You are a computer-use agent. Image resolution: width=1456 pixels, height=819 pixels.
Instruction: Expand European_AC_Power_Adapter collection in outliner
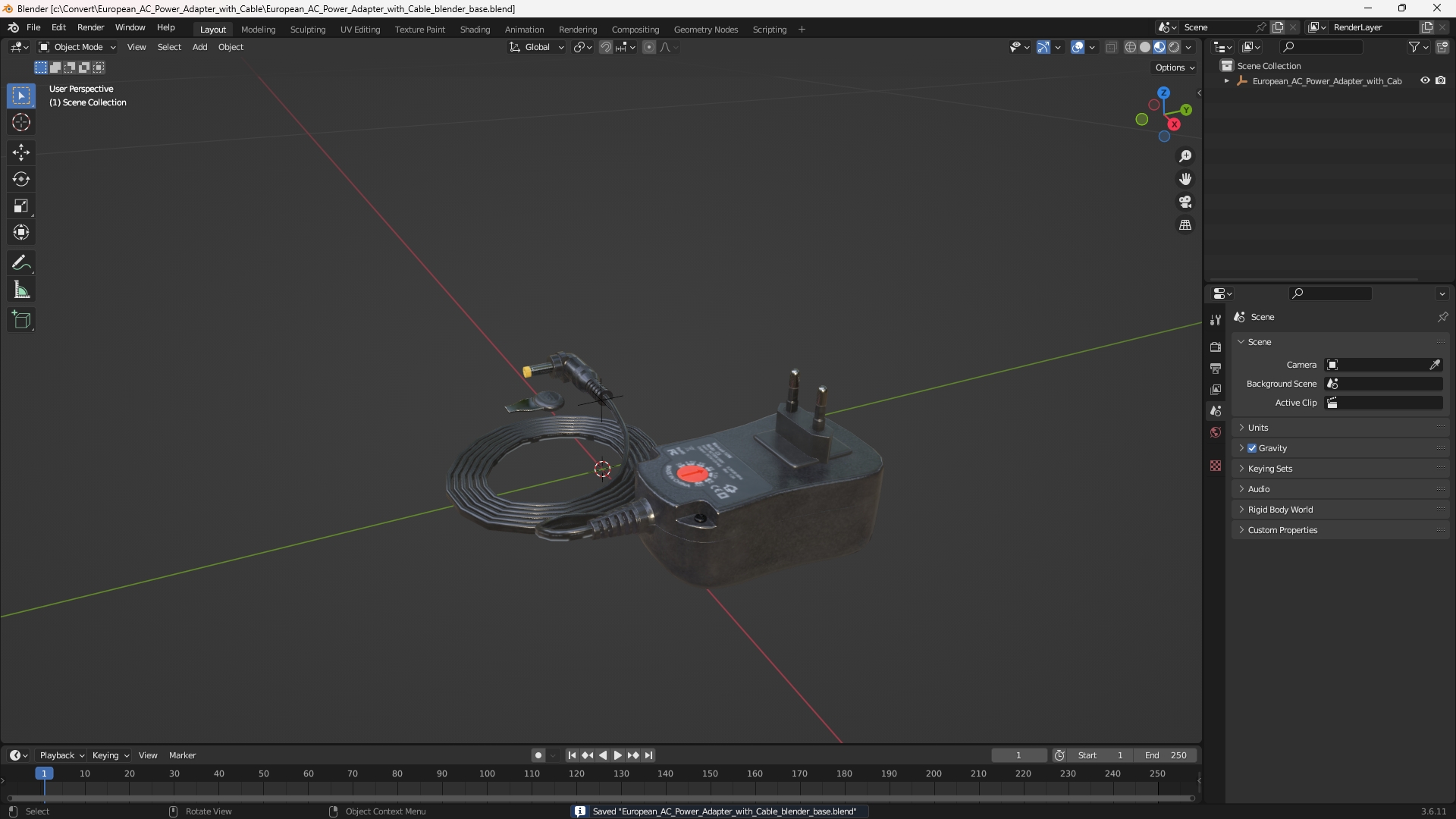pos(1227,81)
